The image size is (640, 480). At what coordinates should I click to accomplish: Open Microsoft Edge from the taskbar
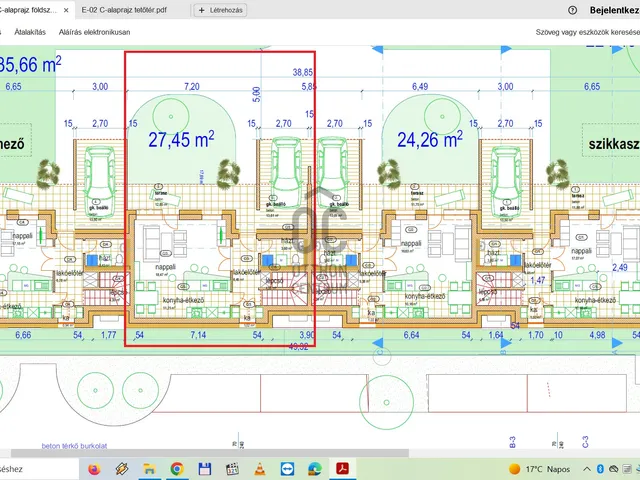click(315, 469)
